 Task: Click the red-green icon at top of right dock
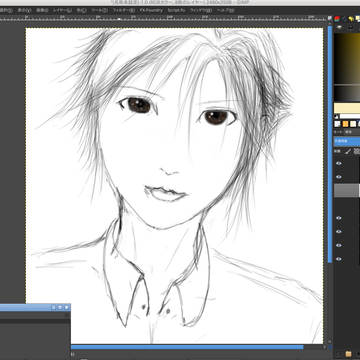pos(337,19)
